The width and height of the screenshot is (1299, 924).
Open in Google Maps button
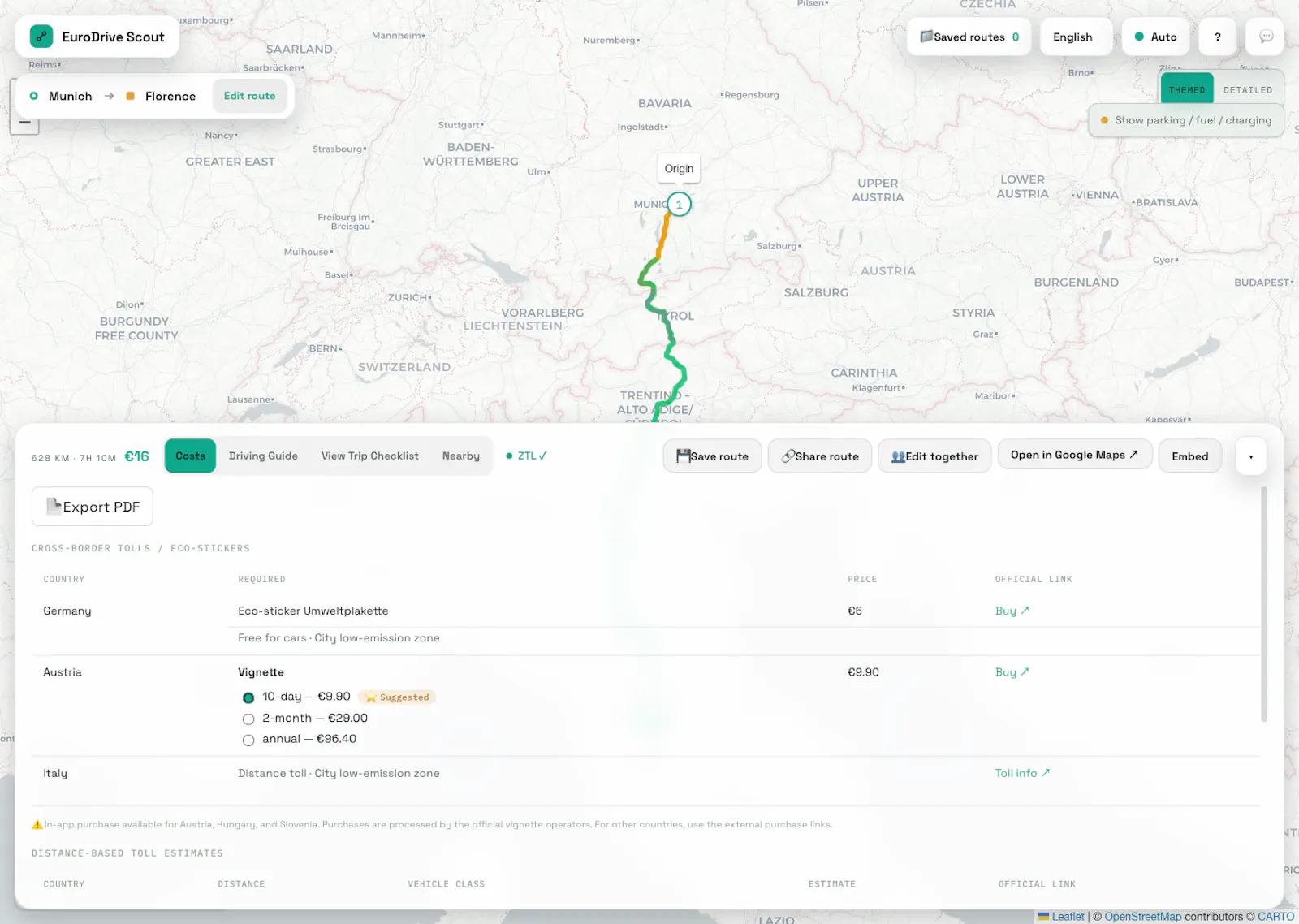point(1075,455)
